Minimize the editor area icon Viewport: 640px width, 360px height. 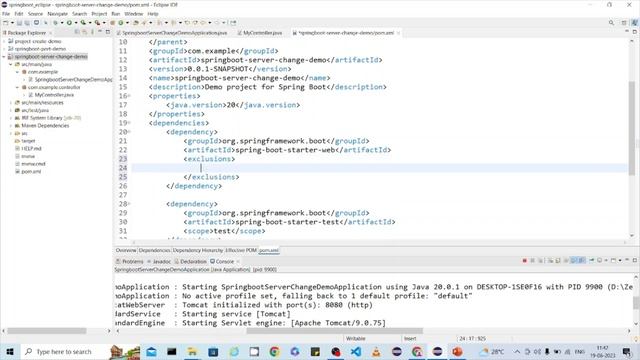627,32
